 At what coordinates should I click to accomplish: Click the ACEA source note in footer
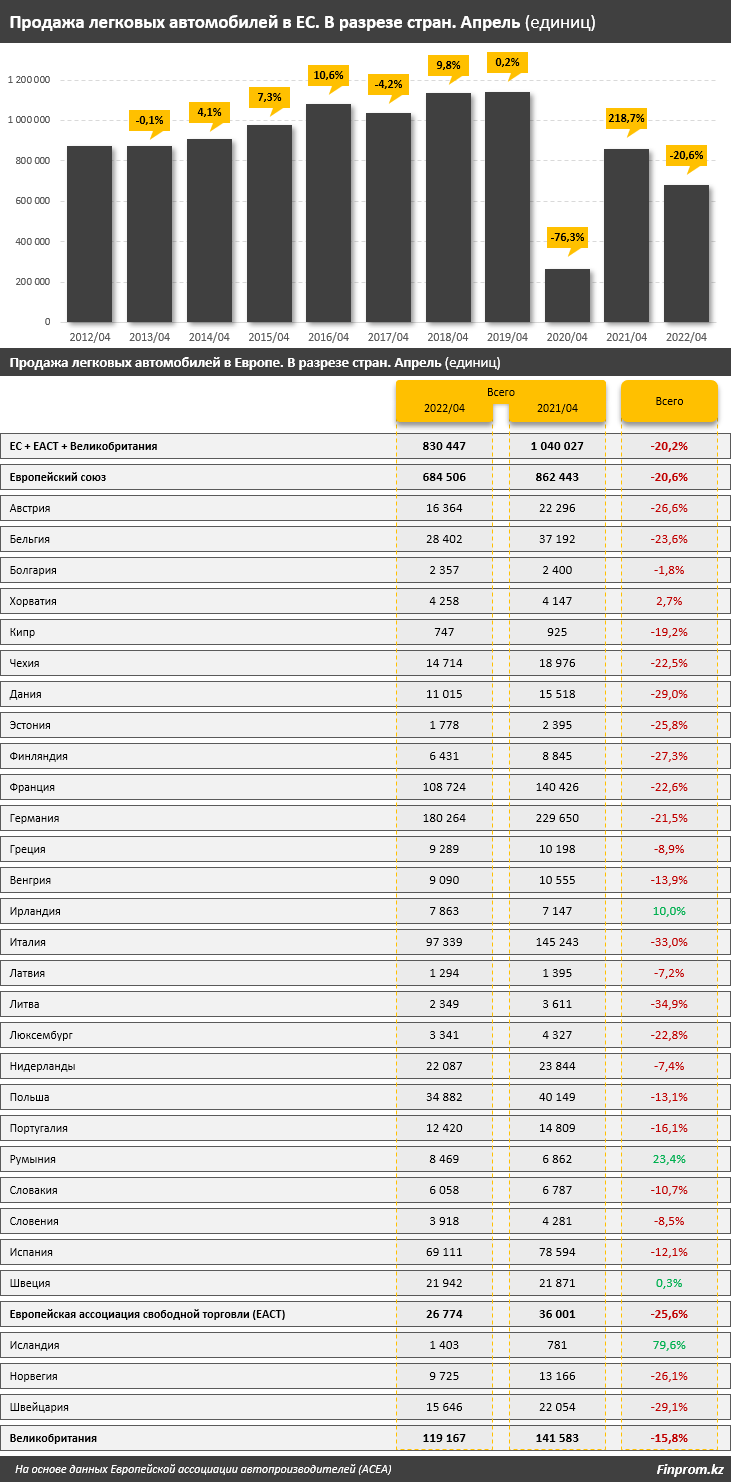[x=203, y=1469]
